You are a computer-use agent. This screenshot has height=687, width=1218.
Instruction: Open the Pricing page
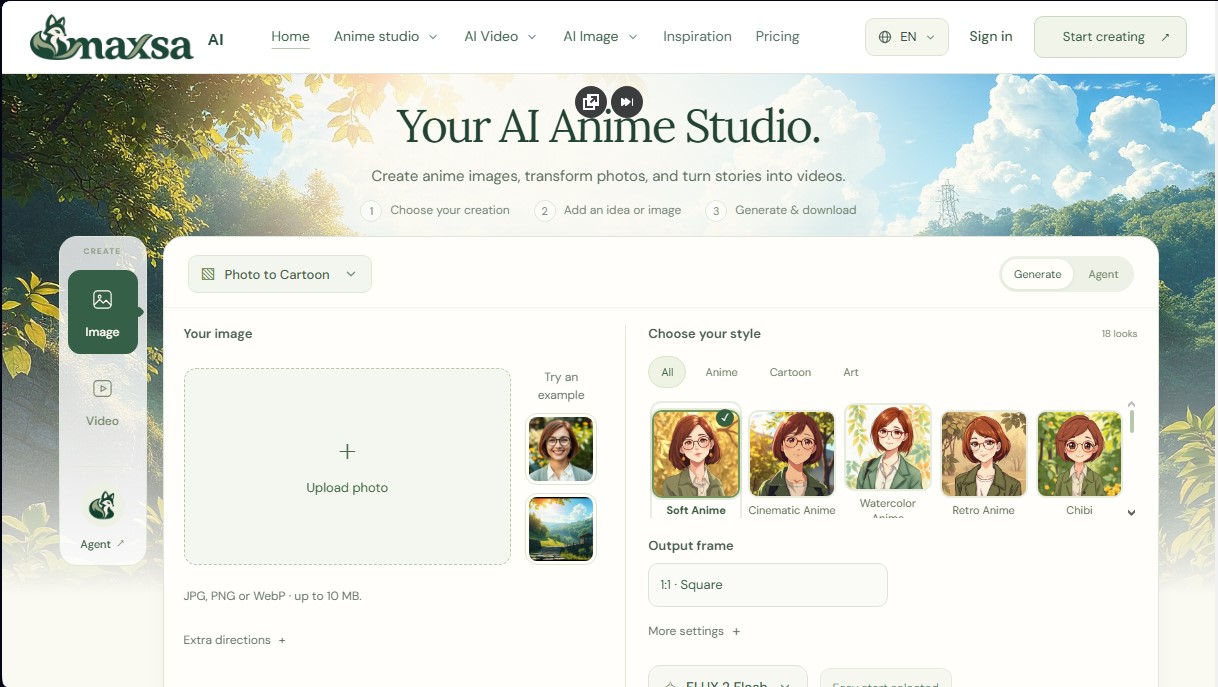click(777, 37)
